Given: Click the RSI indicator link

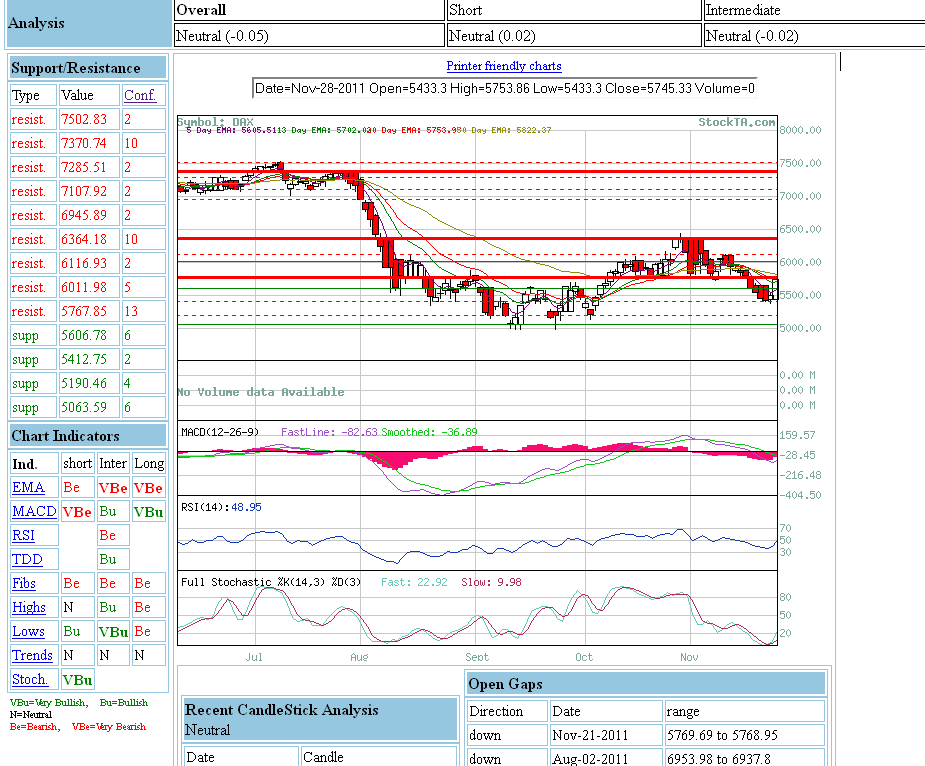Looking at the screenshot, I should point(23,536).
